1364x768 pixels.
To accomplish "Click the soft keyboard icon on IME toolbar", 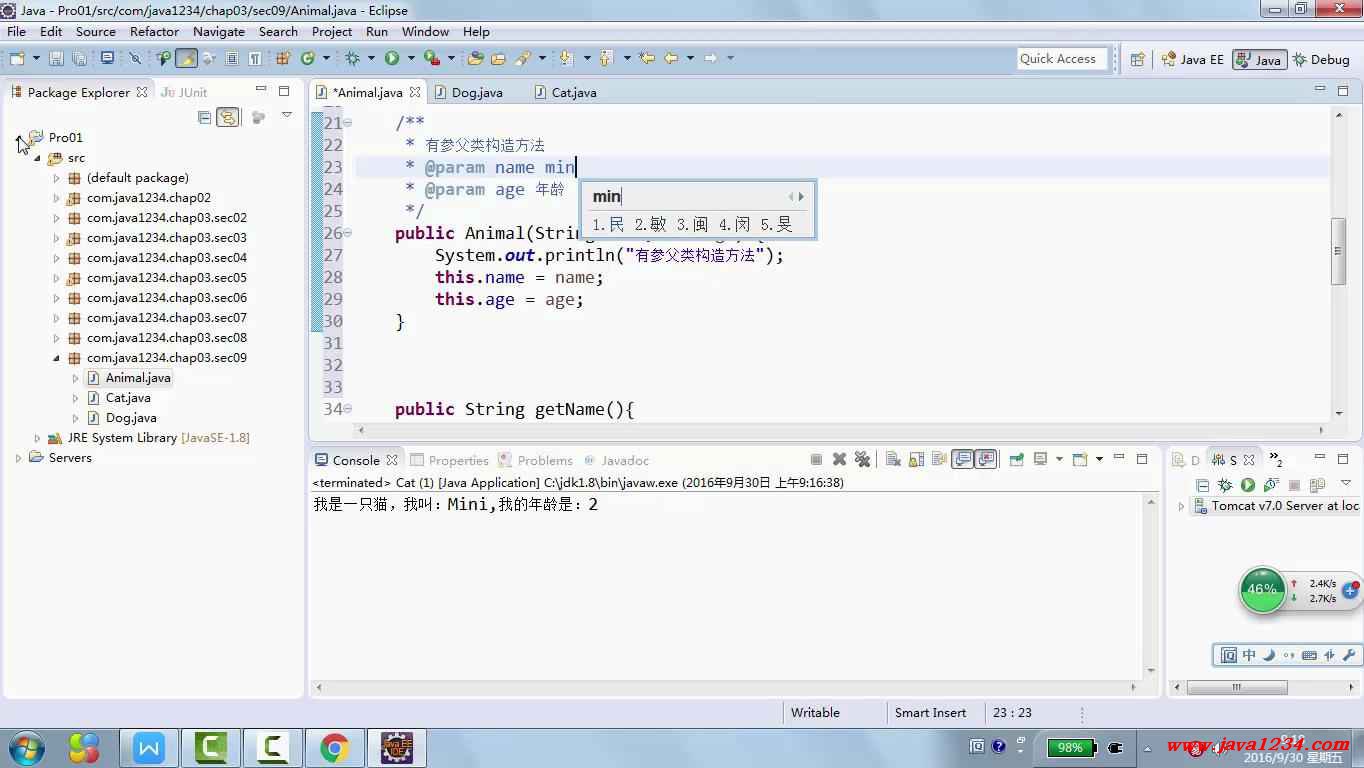I will tap(1309, 655).
